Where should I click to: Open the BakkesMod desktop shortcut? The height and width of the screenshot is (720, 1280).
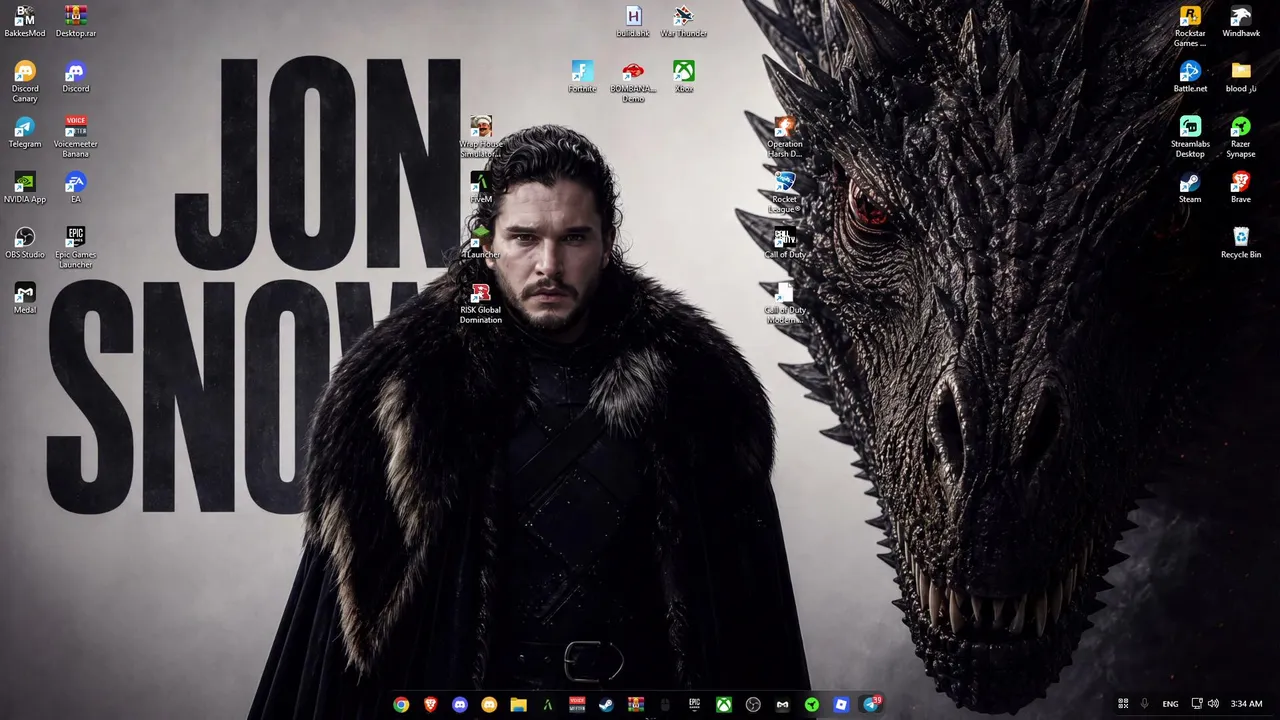click(25, 22)
